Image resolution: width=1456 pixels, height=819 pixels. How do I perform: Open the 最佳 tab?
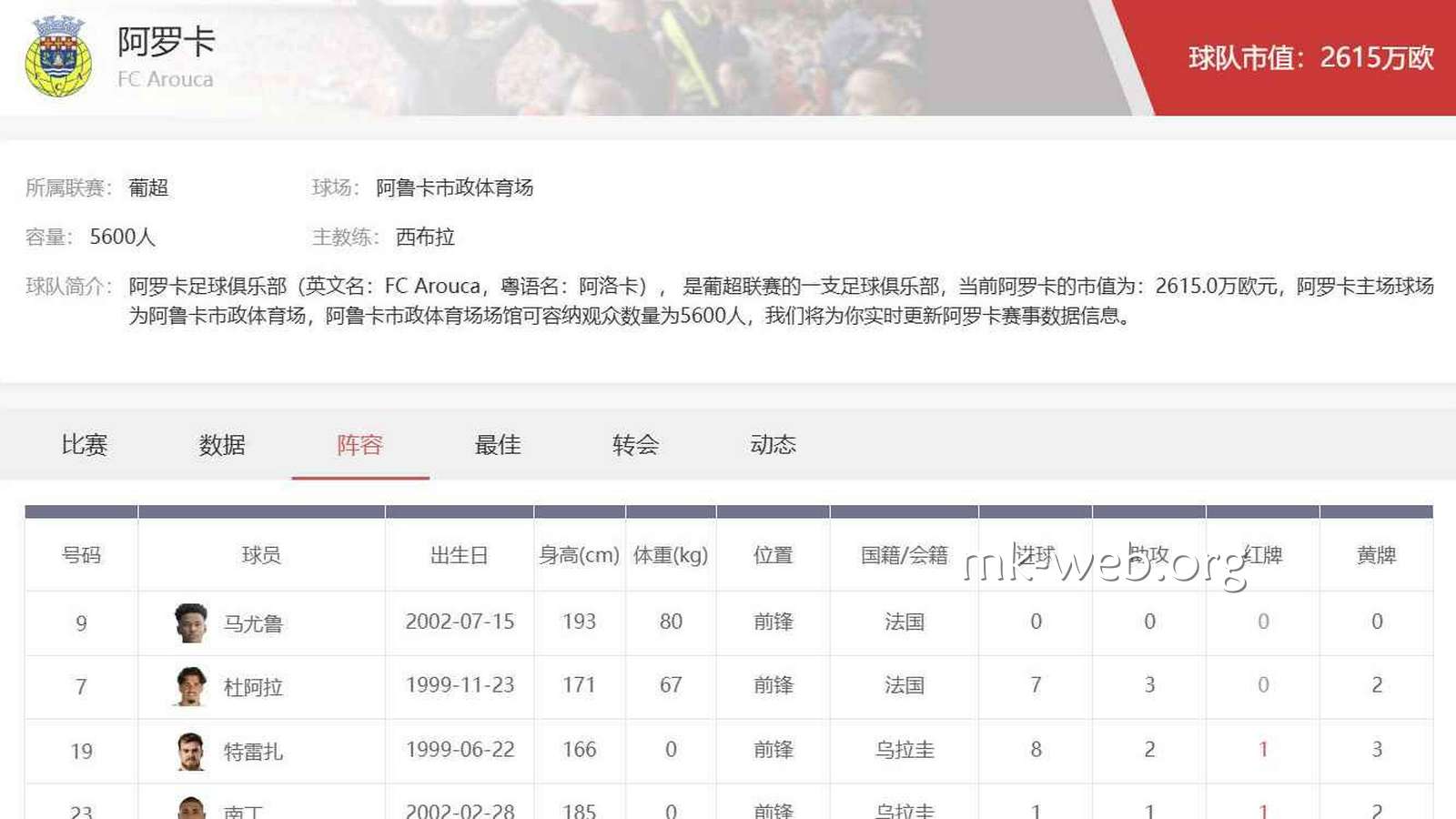tap(498, 445)
